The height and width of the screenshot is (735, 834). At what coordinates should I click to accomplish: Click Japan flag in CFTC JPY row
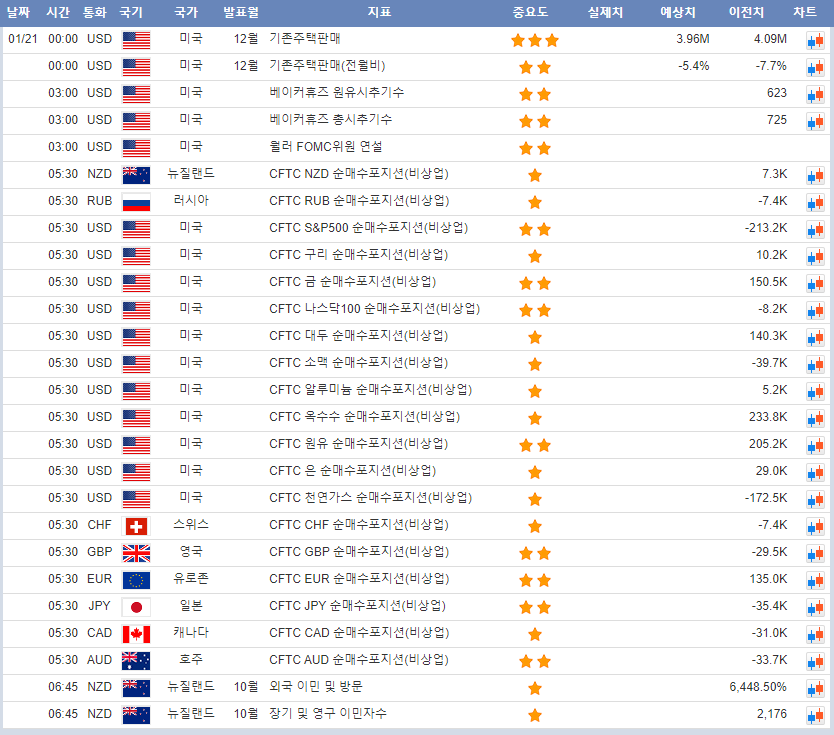click(x=135, y=607)
